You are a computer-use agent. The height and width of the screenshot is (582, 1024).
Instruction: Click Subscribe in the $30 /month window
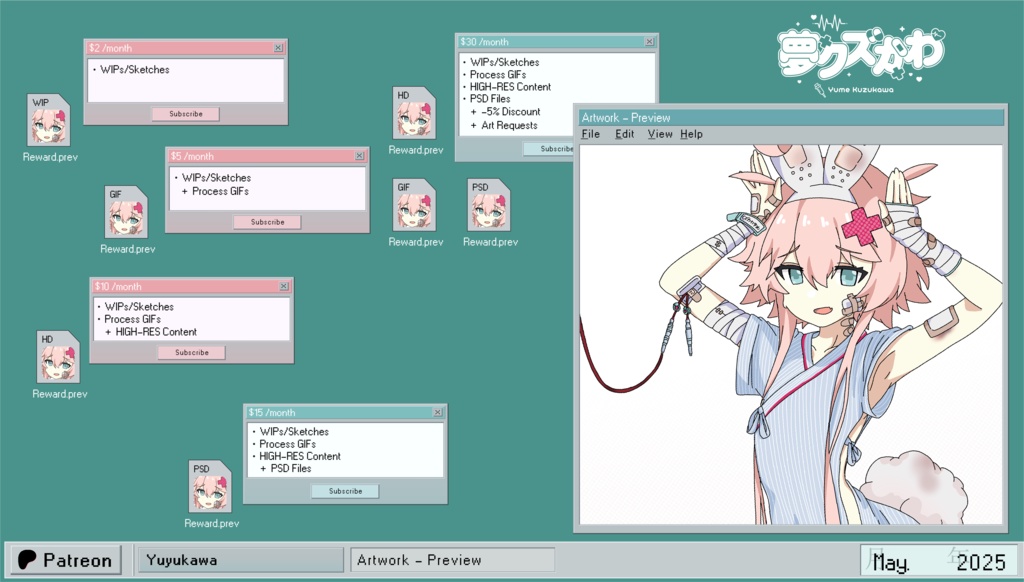point(549,149)
